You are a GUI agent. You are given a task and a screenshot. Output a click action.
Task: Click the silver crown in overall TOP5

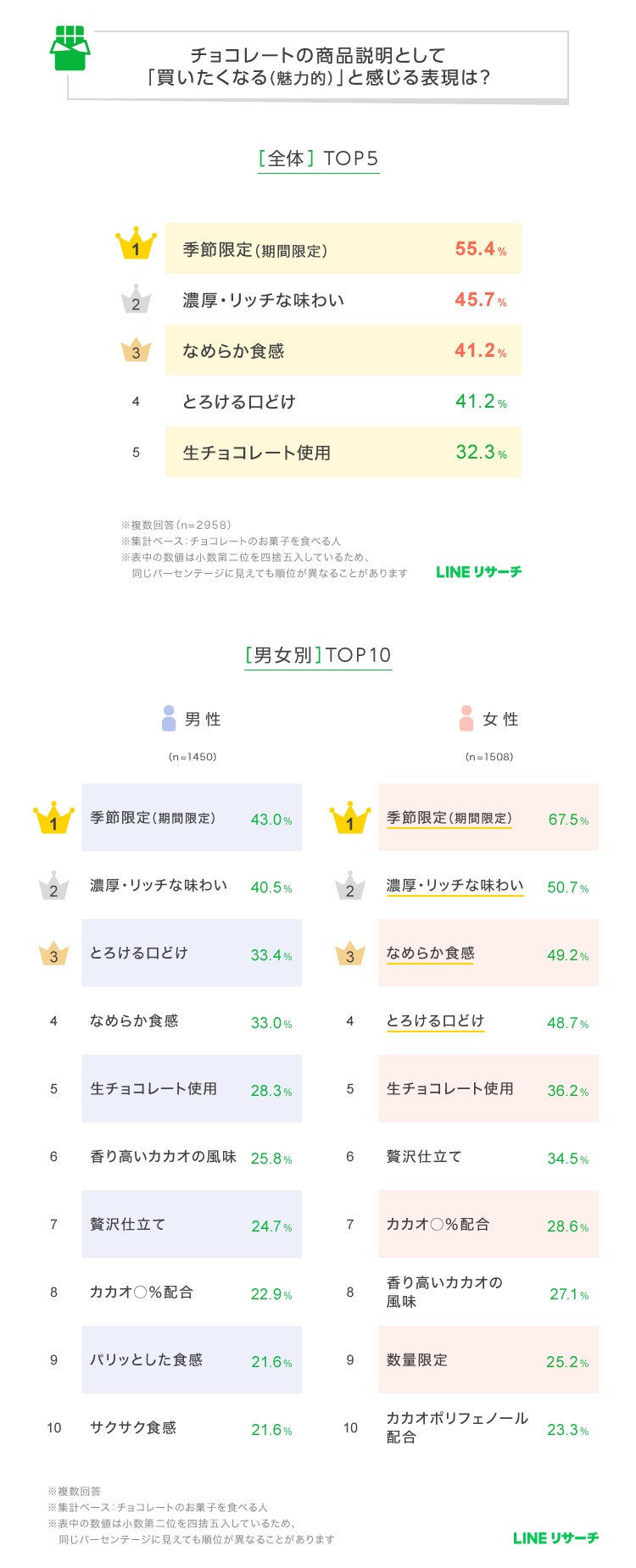click(x=136, y=300)
